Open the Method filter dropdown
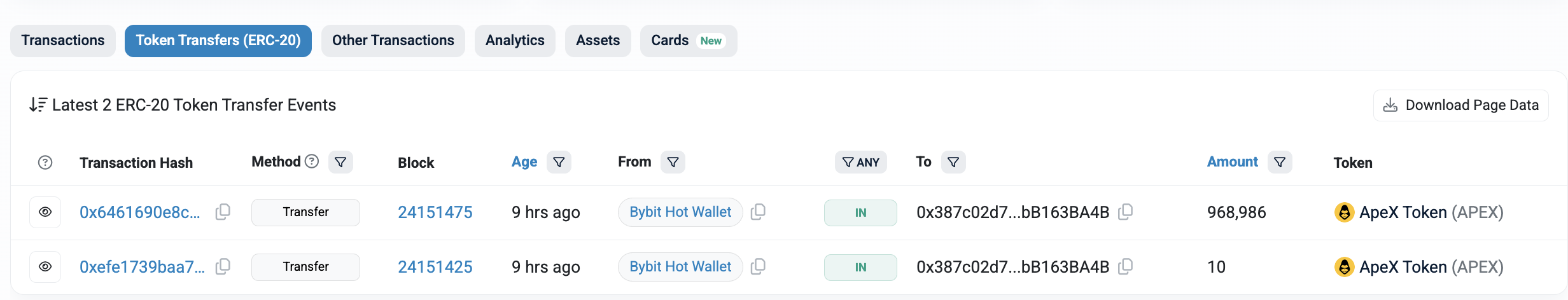The image size is (1568, 300). click(x=340, y=162)
